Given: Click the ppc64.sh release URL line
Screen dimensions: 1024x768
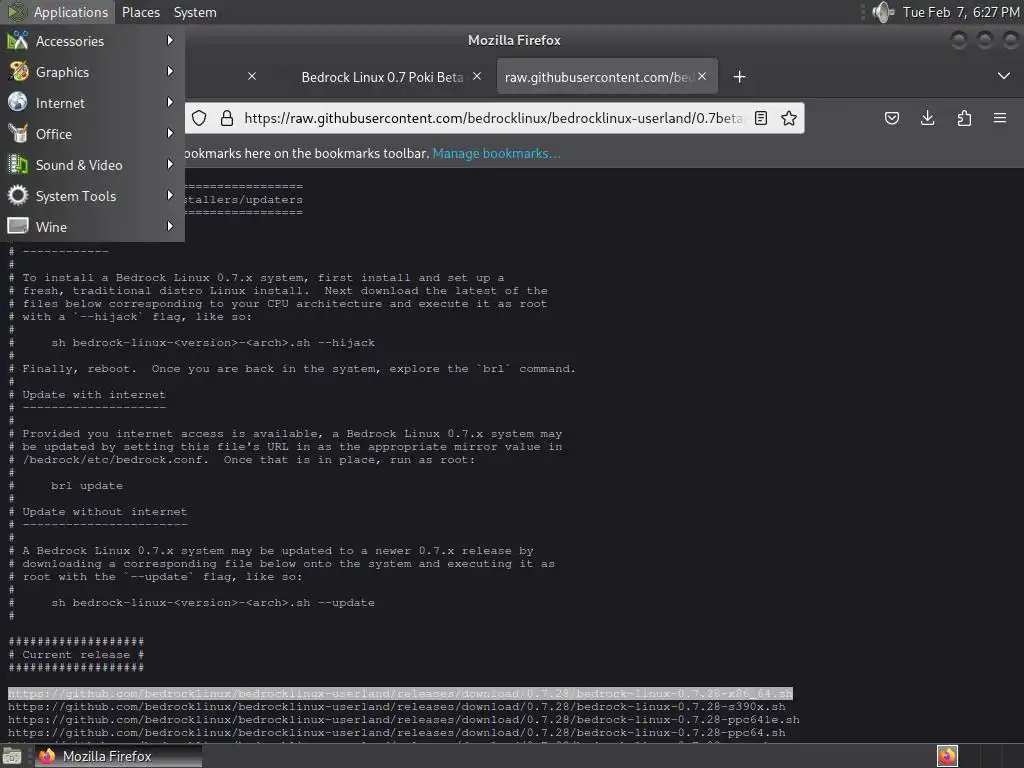Looking at the screenshot, I should [396, 733].
